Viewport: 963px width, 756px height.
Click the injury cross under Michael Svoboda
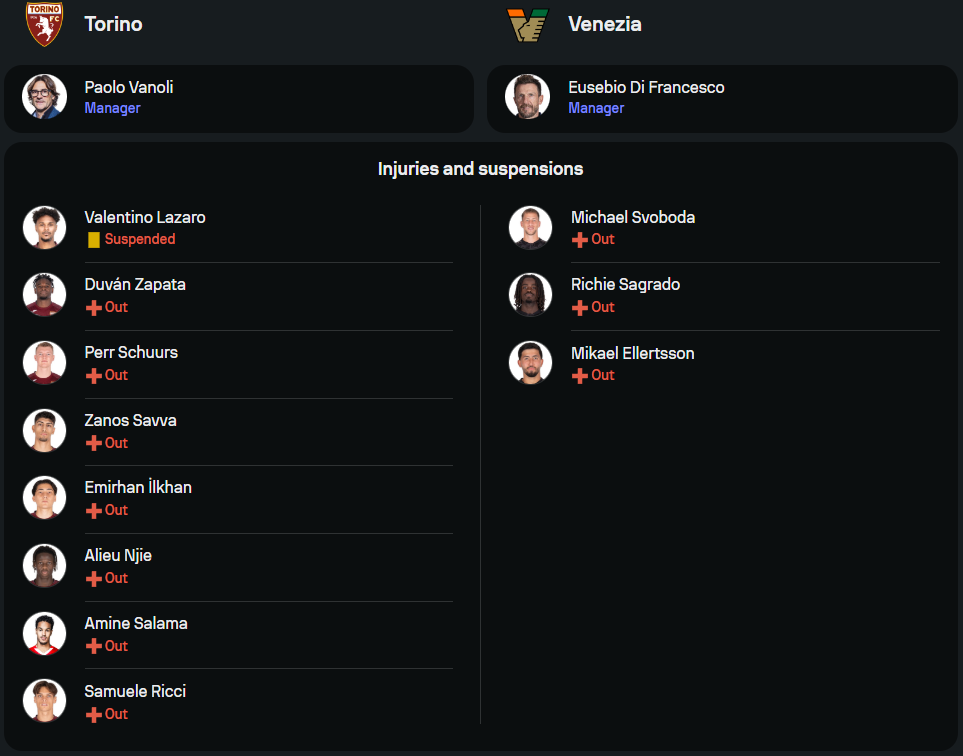click(580, 240)
